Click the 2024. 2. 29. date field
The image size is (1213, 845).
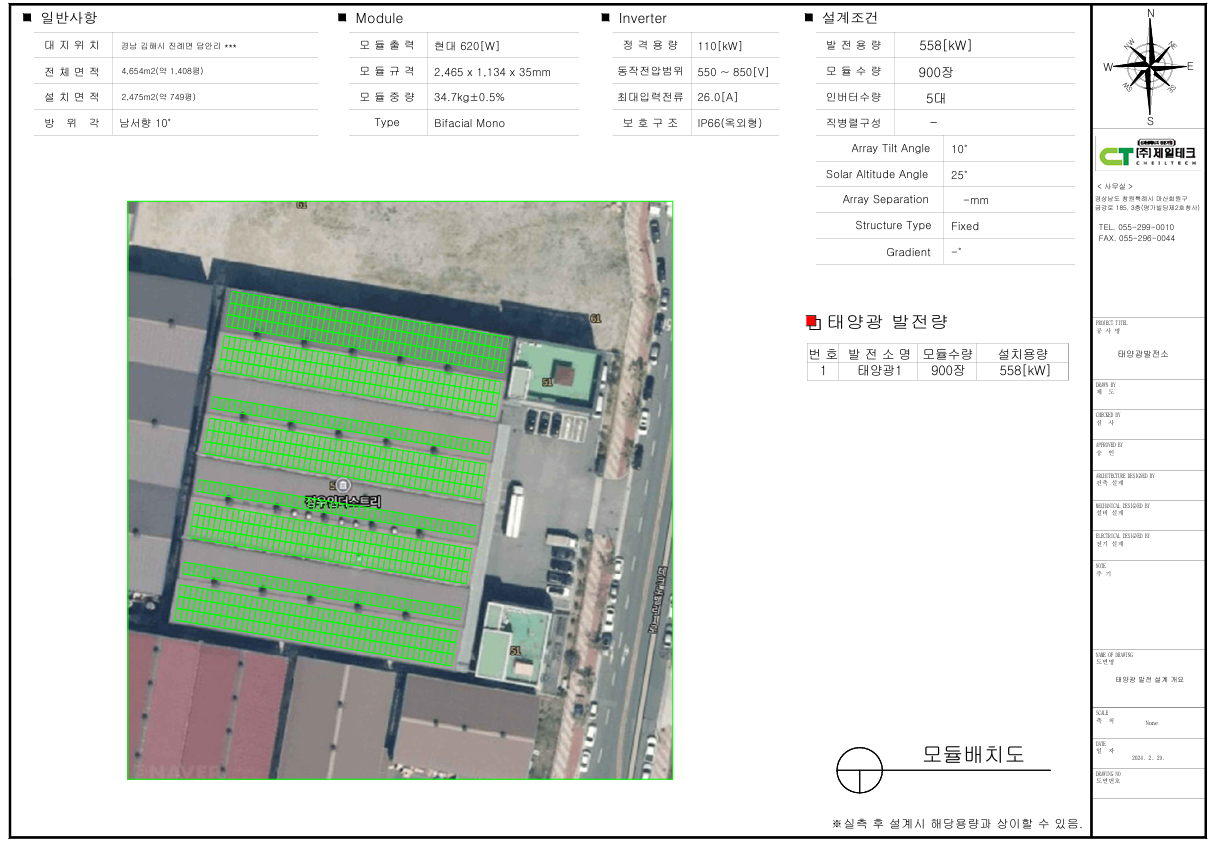point(1148,758)
